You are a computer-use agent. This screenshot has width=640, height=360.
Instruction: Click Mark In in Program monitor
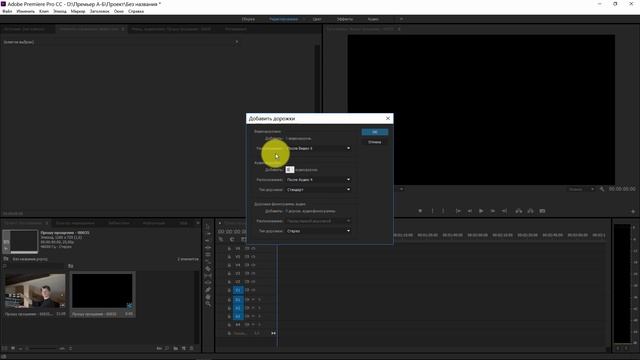[x=433, y=211]
